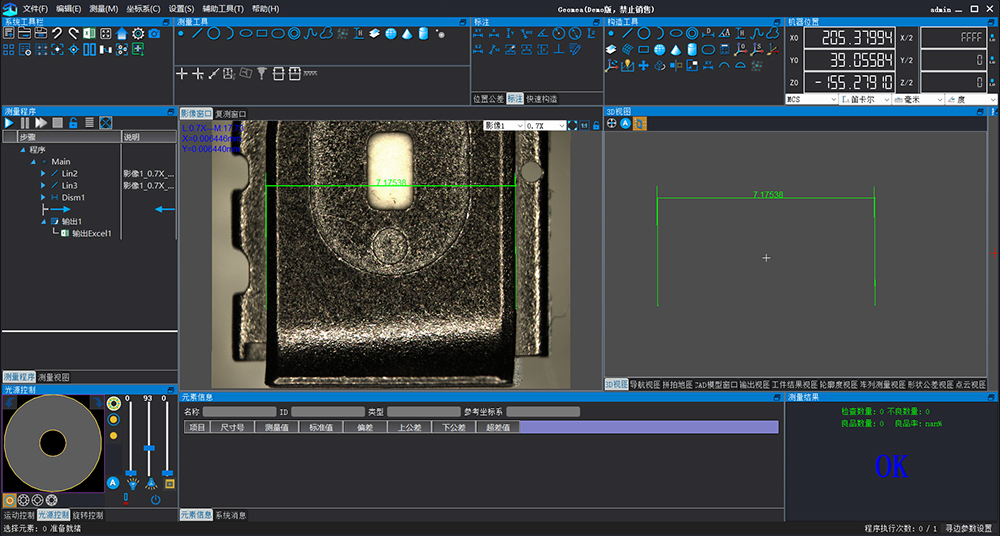Select the orange highlighted ring light preset
This screenshot has width=1000, height=536.
pyautogui.click(x=10, y=500)
